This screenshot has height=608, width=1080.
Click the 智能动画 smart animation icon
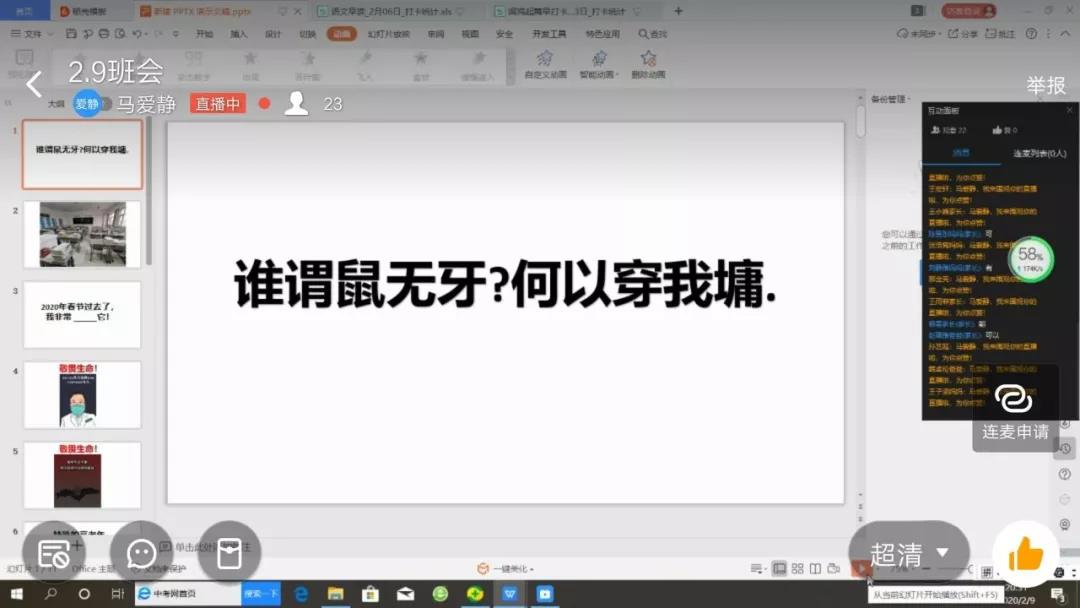tap(599, 62)
